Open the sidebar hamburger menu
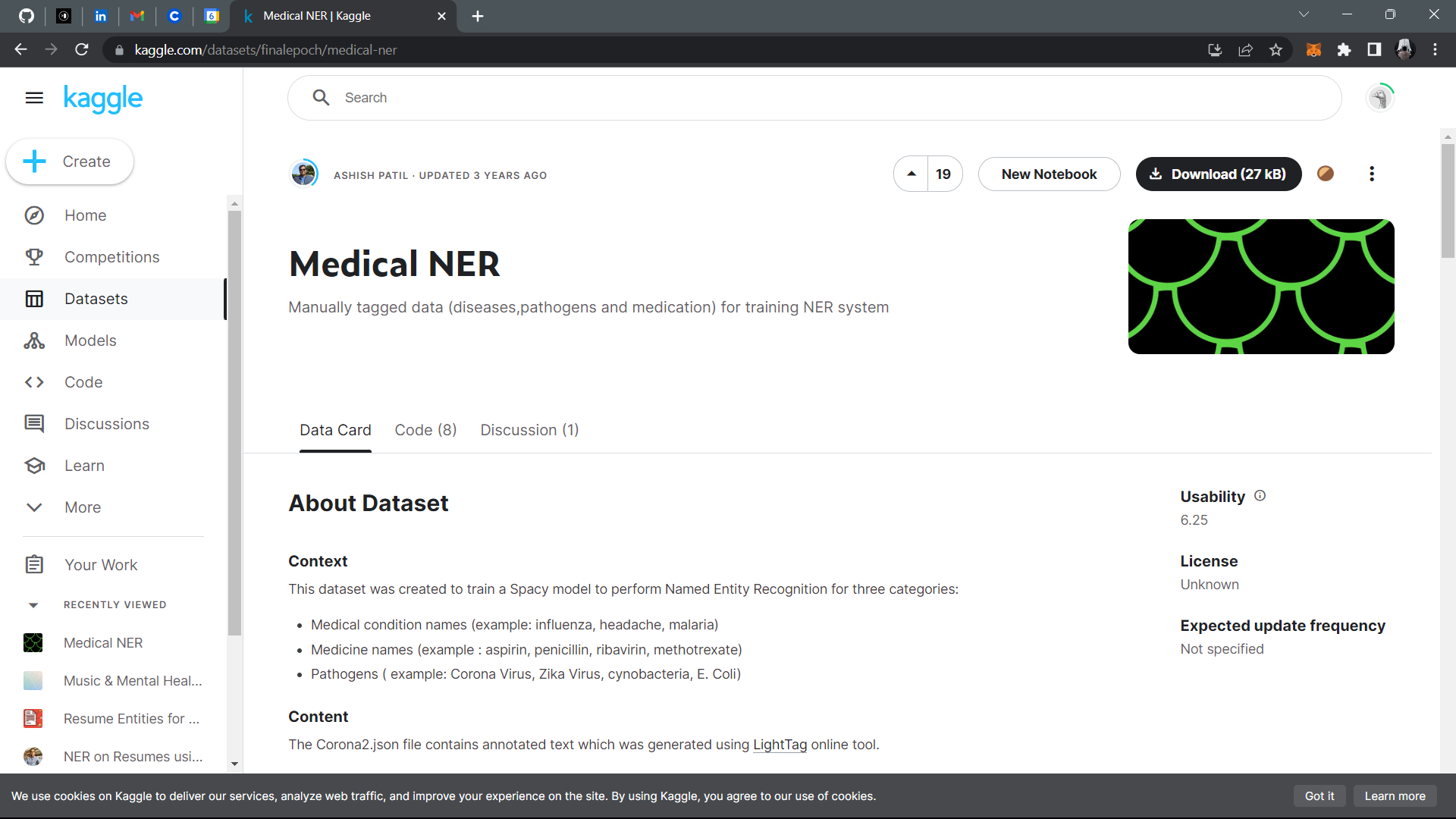The width and height of the screenshot is (1456, 819). pyautogui.click(x=33, y=98)
